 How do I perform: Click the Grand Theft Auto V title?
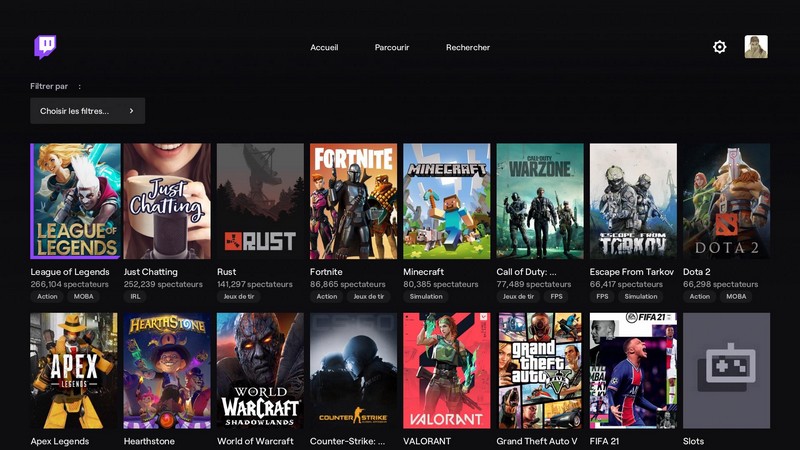[537, 441]
